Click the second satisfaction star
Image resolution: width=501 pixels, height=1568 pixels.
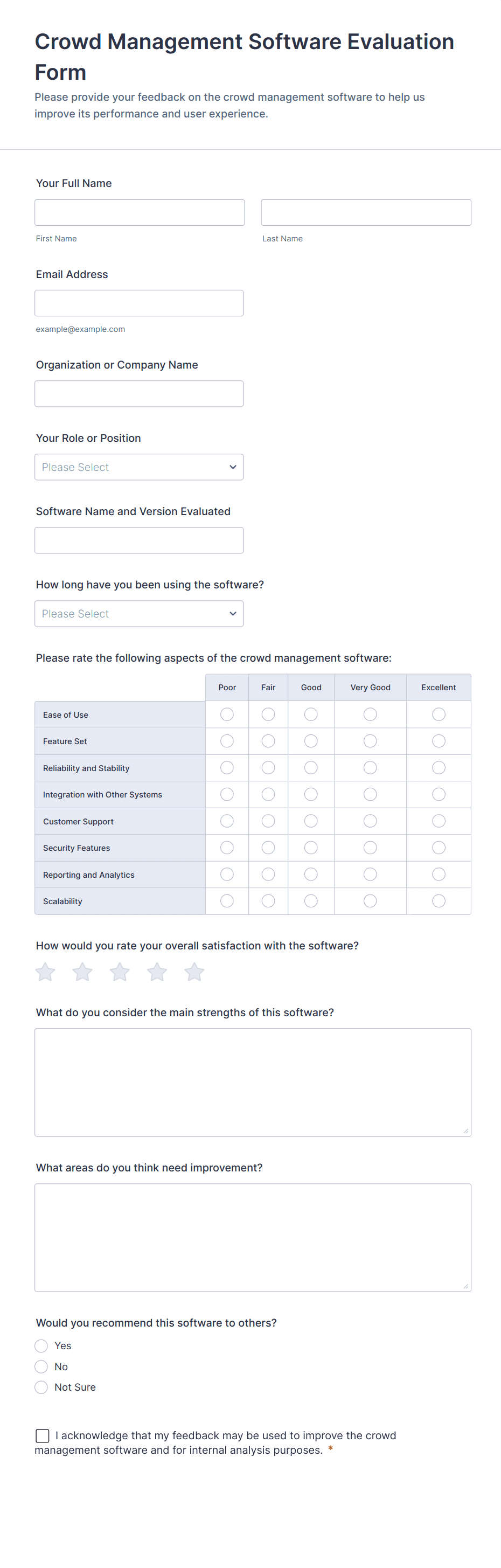(82, 972)
